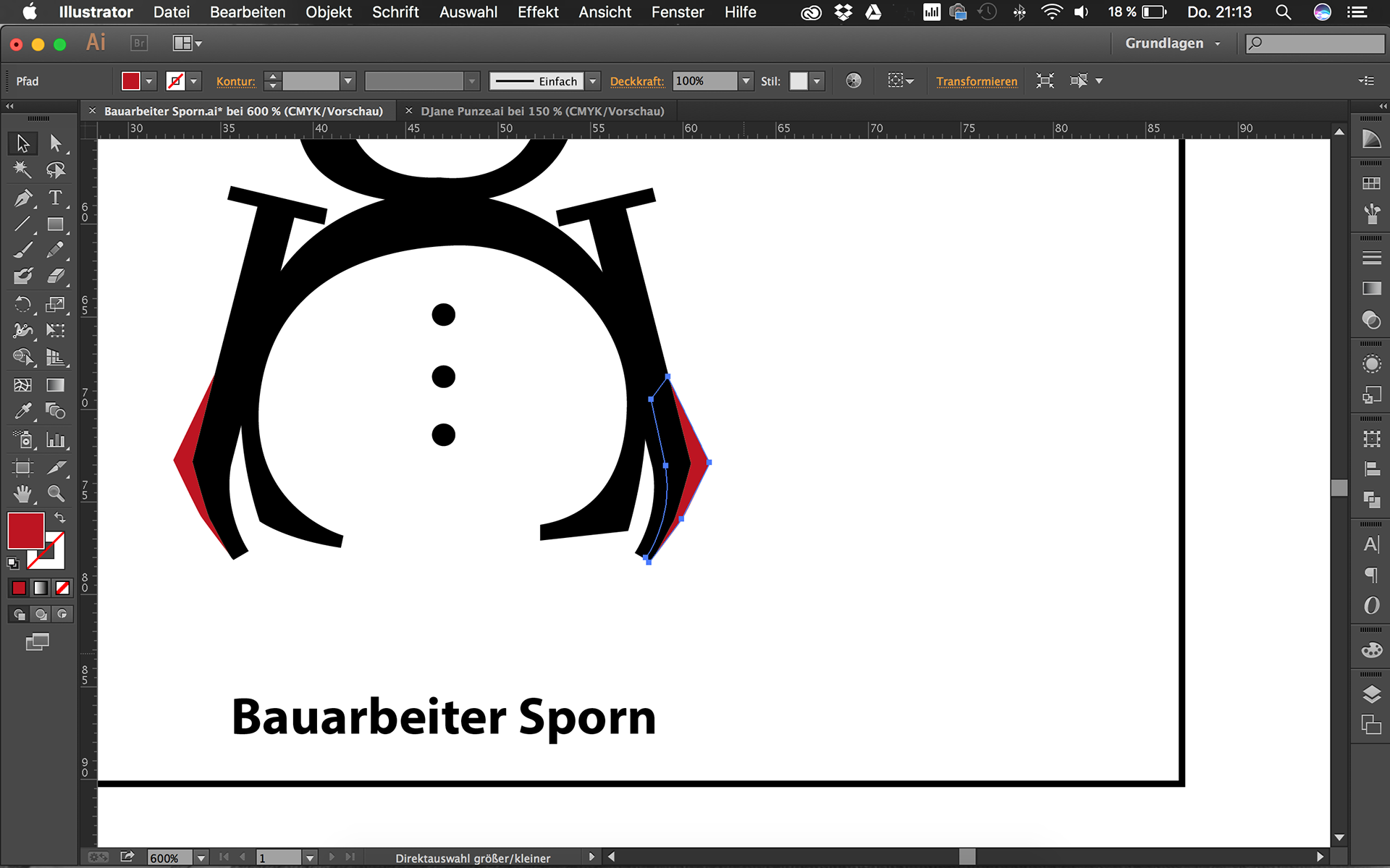
Task: Select the Paintbrush tool
Action: tap(22, 250)
